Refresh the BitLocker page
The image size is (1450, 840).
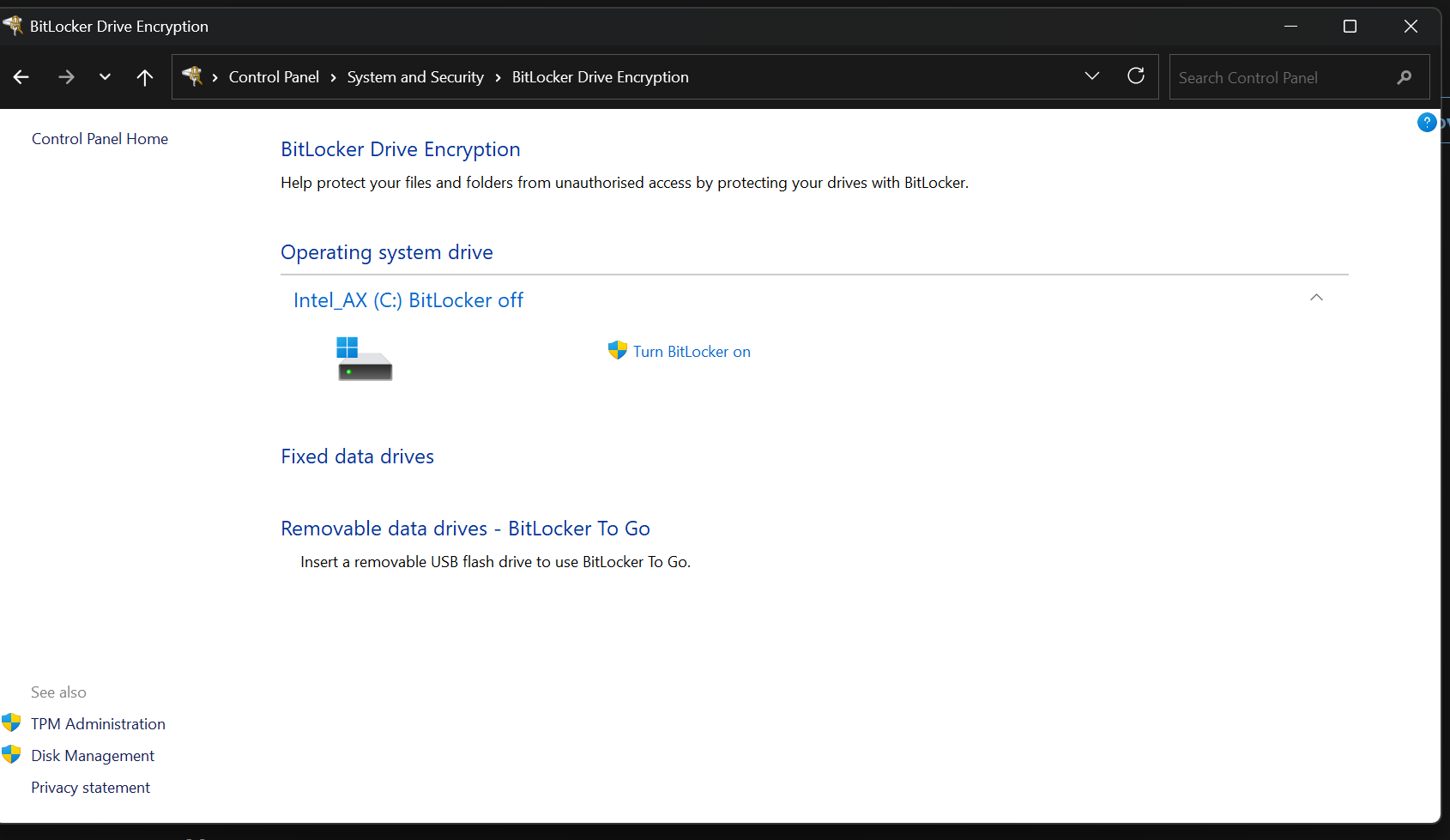(1136, 76)
